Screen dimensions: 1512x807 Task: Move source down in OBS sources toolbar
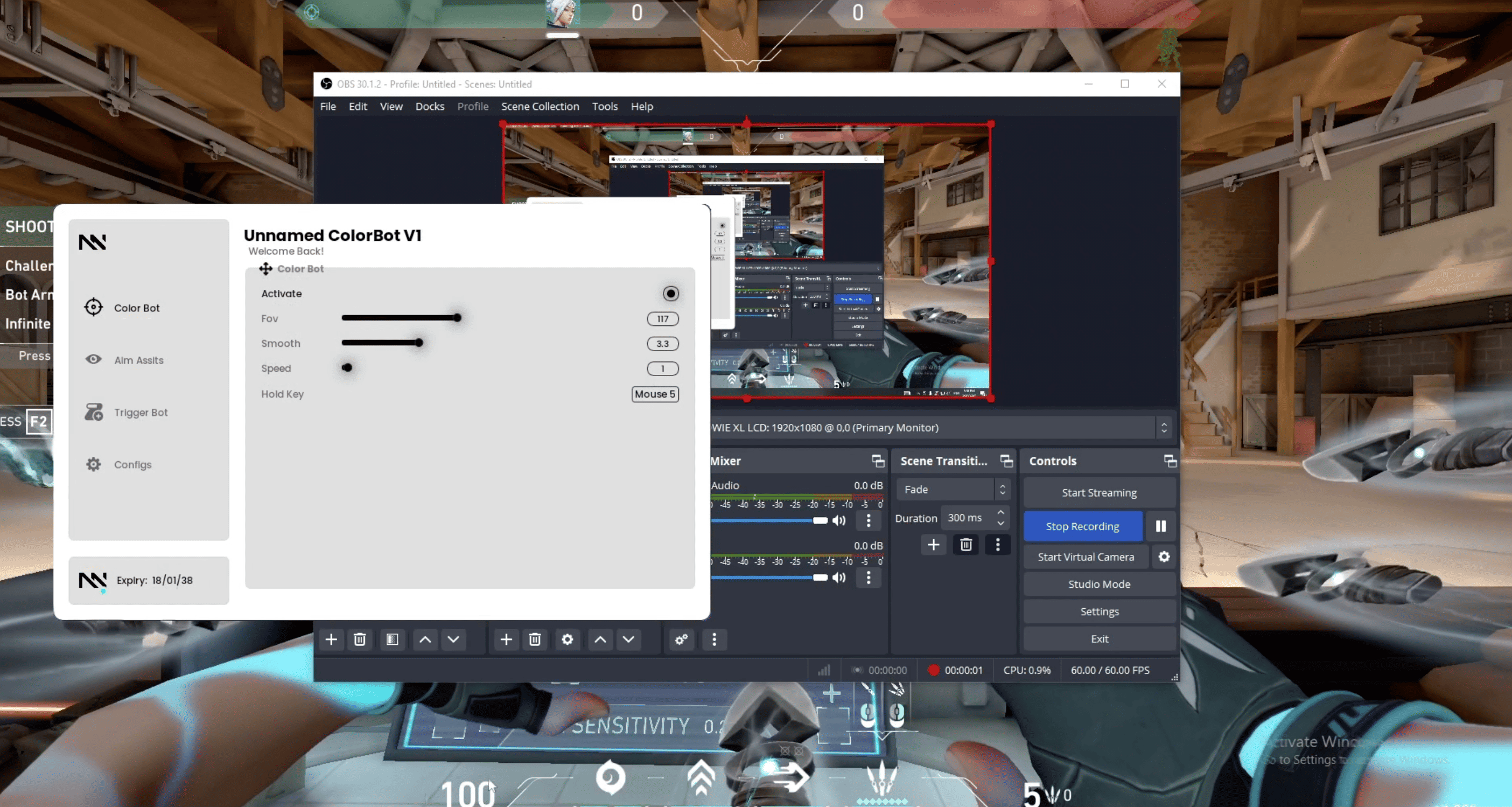tap(628, 639)
